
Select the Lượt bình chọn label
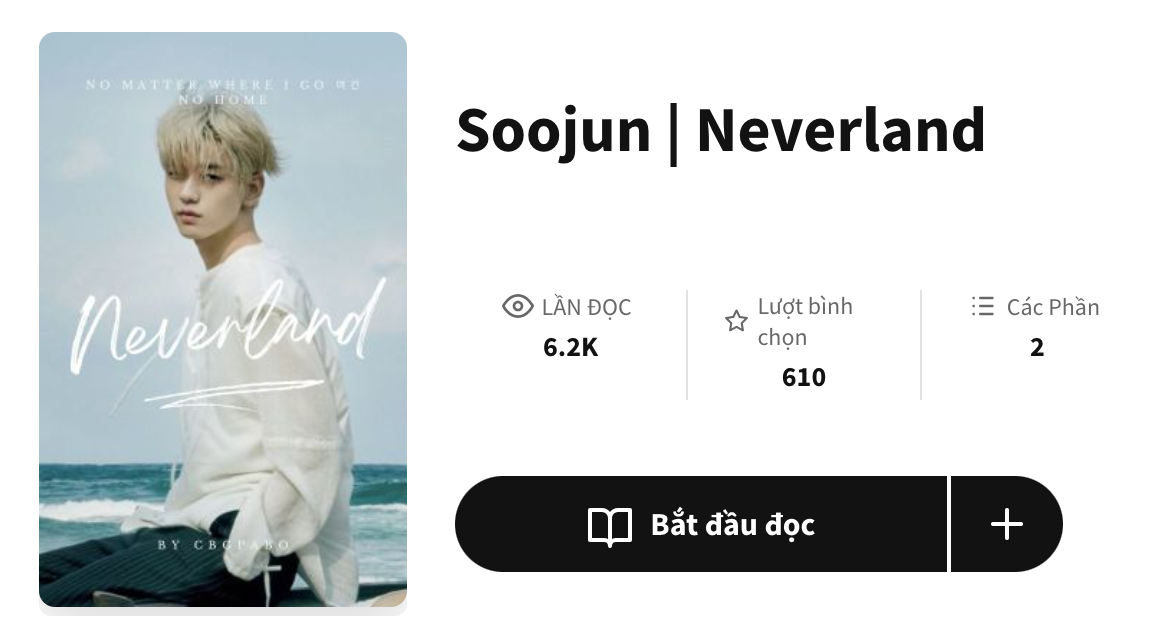point(805,322)
